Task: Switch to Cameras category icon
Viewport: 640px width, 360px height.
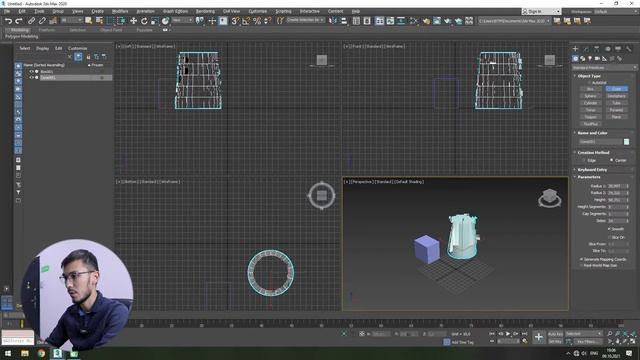Action: point(597,59)
